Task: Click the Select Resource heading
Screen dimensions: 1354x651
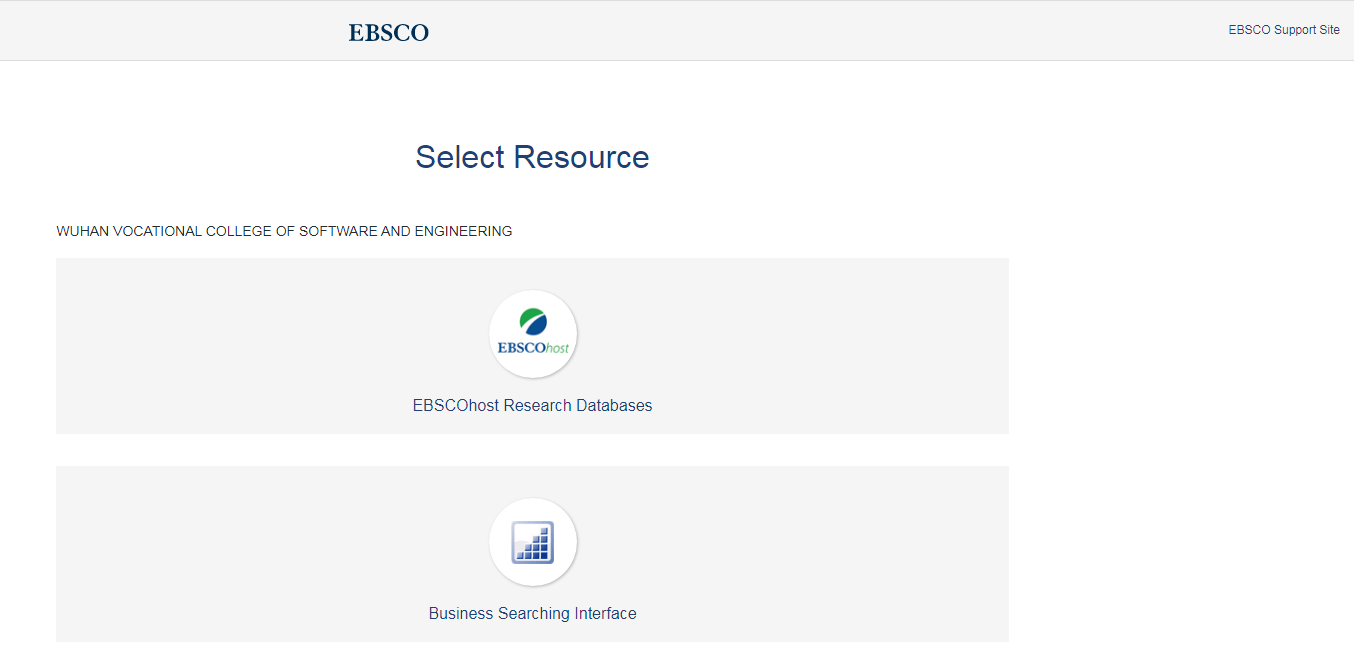Action: [532, 157]
